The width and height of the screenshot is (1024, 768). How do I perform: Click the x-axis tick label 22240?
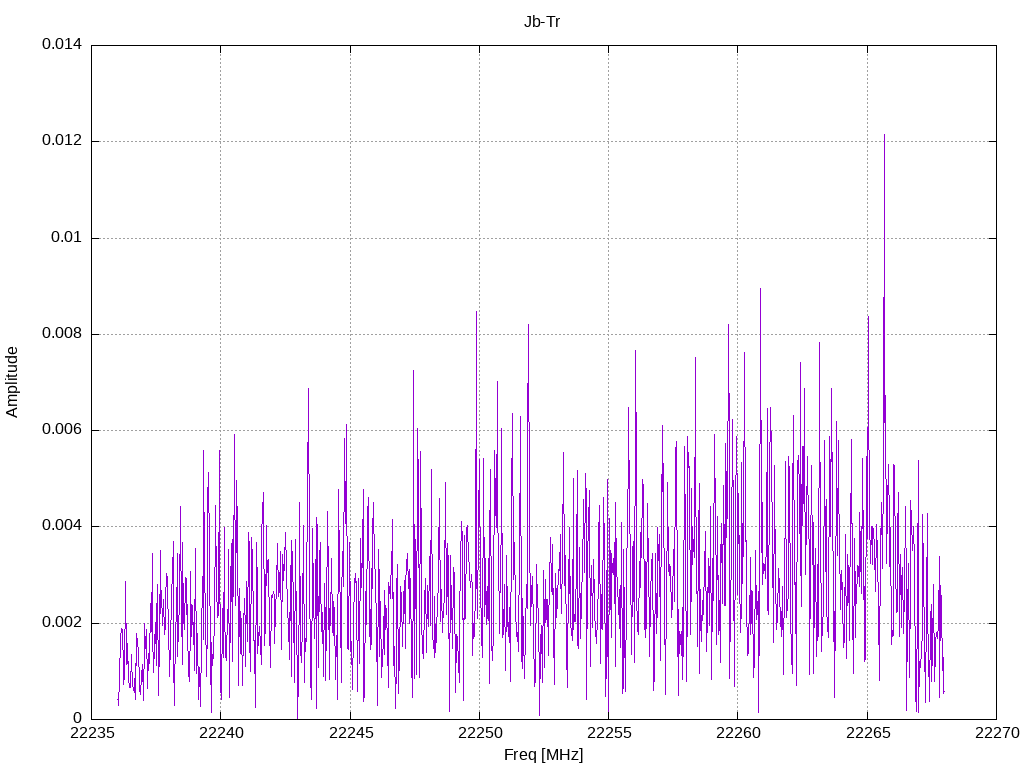coord(221,733)
